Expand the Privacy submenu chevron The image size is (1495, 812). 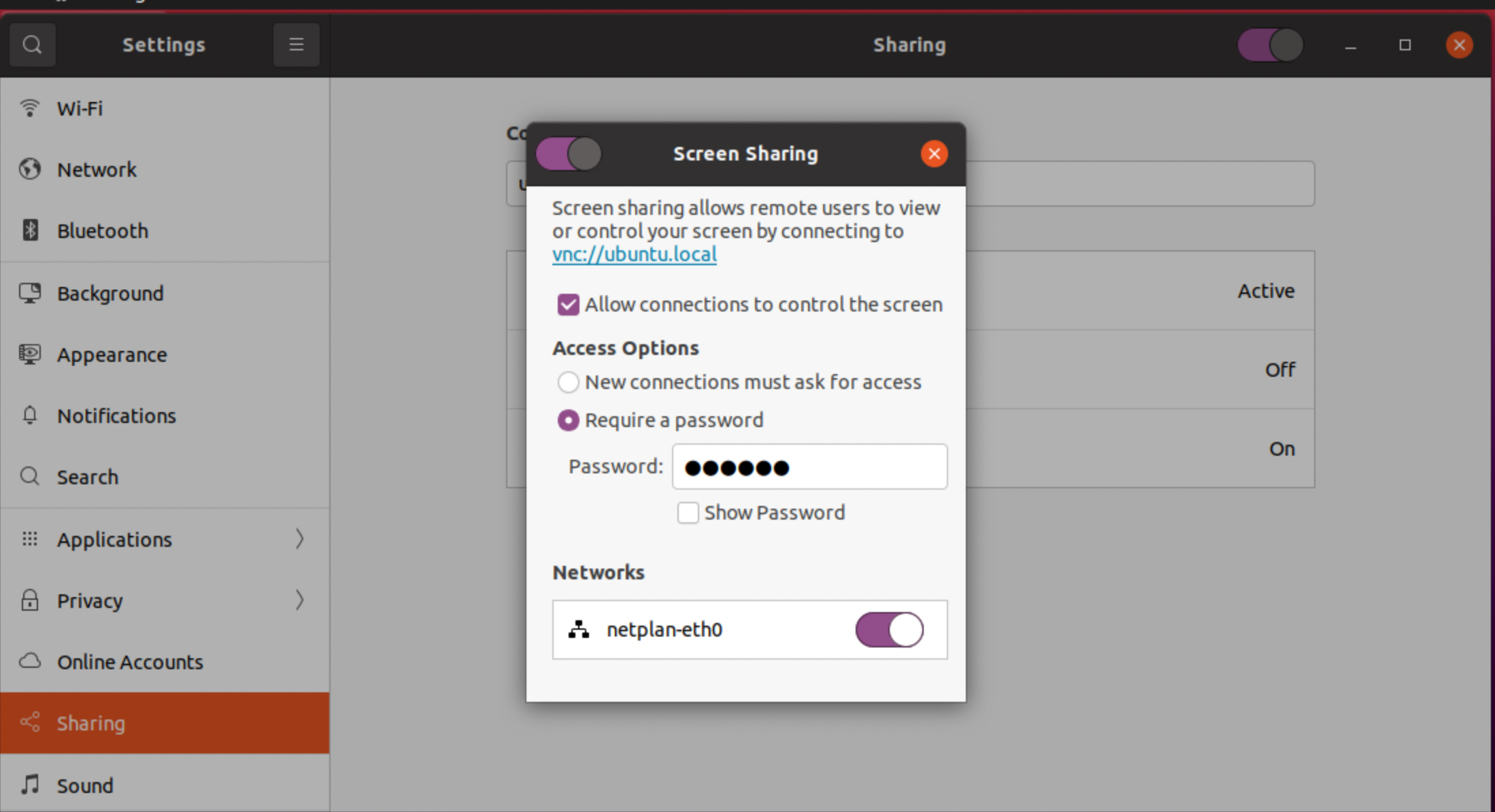click(299, 600)
